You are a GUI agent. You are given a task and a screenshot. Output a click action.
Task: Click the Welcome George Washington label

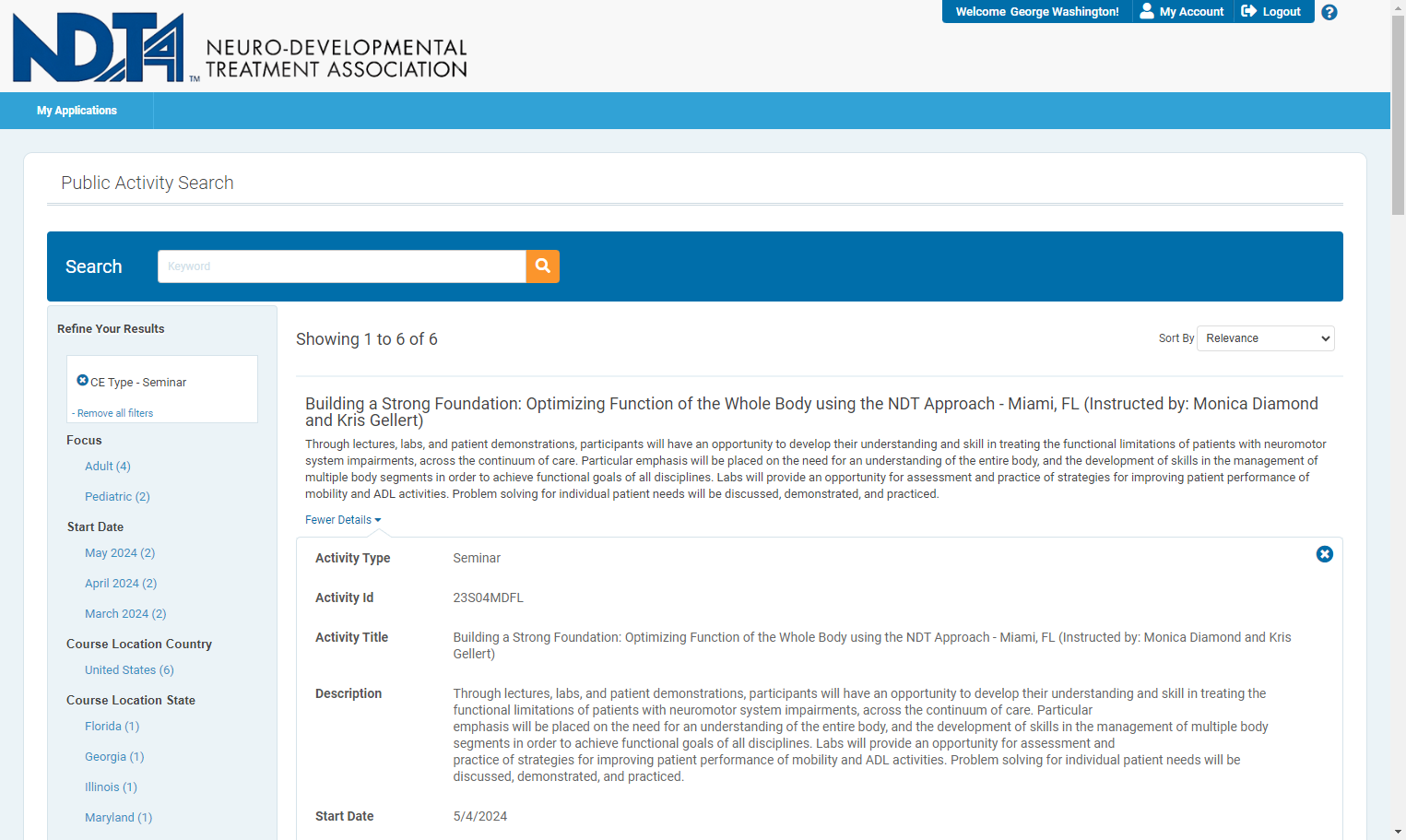[1037, 11]
